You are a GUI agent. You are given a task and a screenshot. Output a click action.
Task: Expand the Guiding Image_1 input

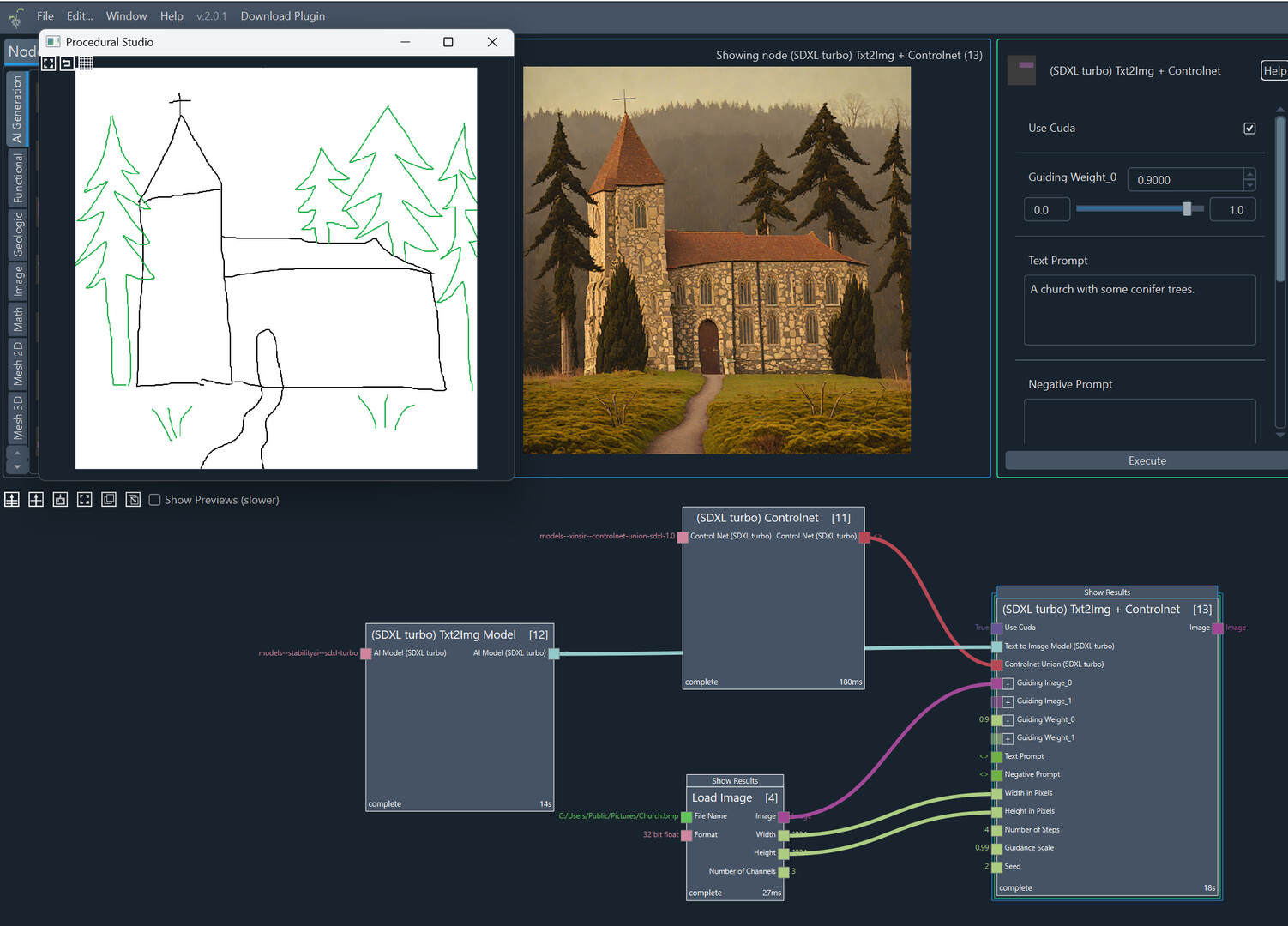[x=1006, y=701]
